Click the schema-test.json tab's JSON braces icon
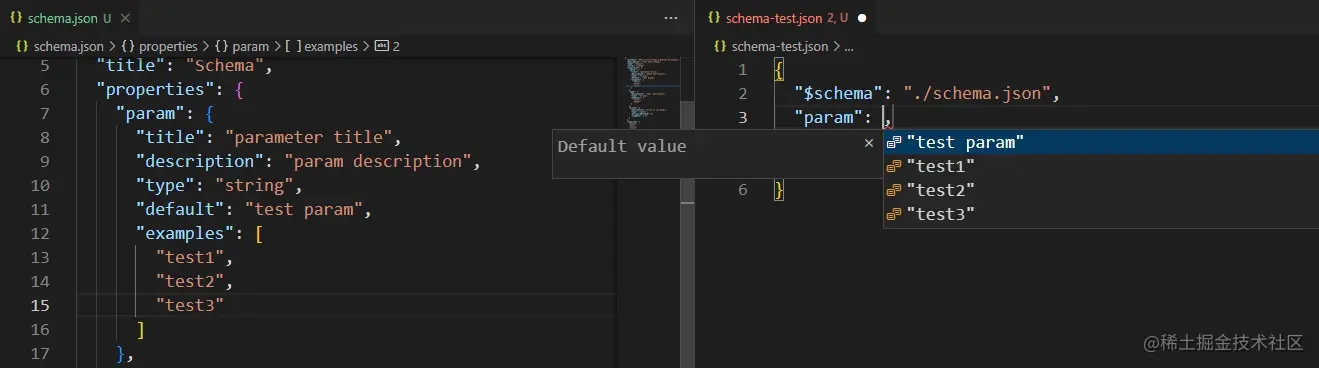1319x368 pixels. pos(714,18)
